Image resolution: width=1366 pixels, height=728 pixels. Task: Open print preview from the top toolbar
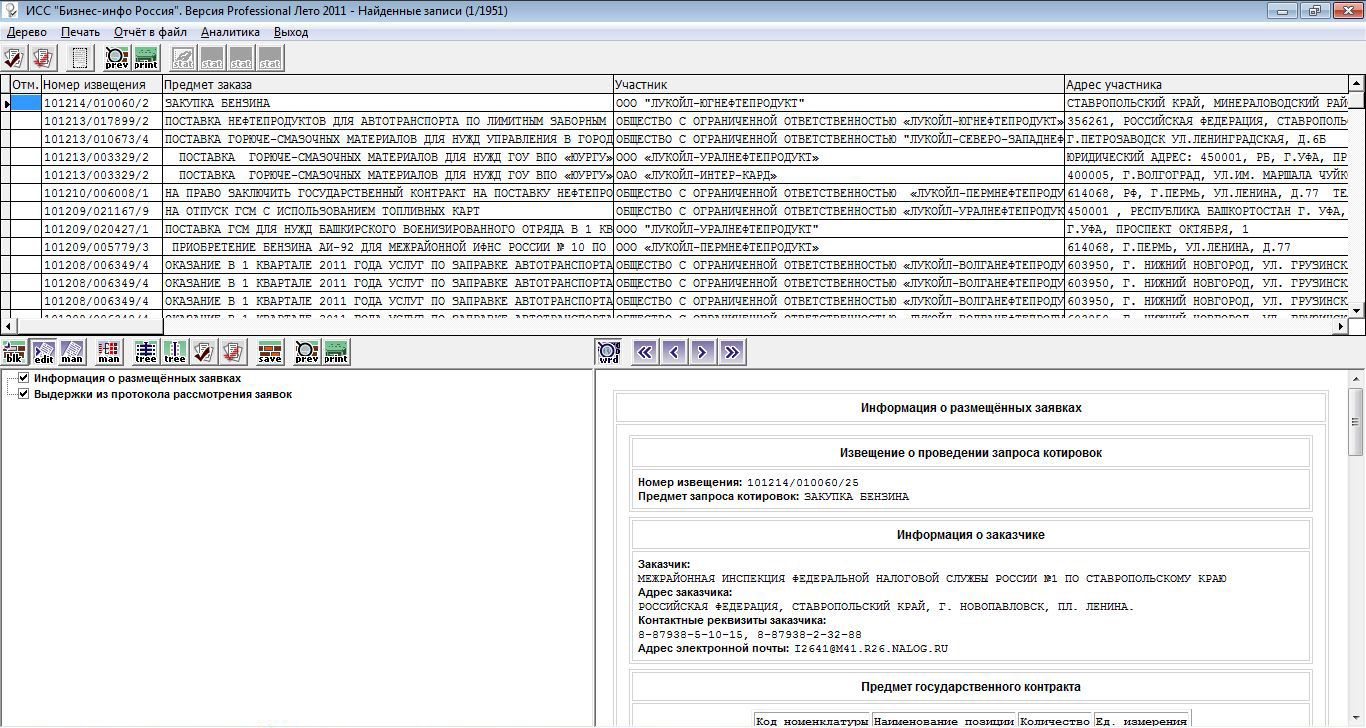117,58
